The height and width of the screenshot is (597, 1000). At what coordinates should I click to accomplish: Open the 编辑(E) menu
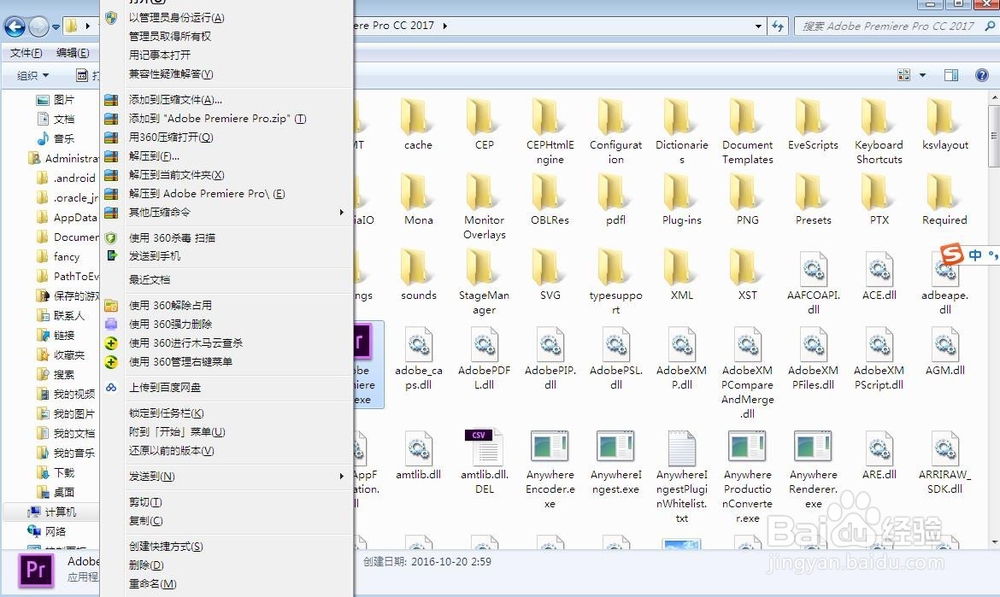coord(73,53)
